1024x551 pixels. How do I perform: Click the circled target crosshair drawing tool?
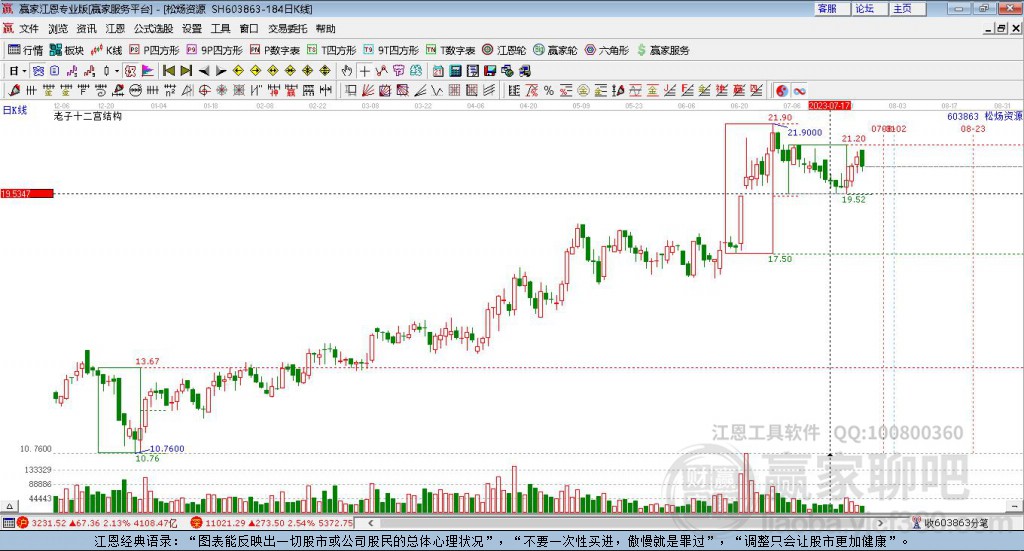point(204,91)
